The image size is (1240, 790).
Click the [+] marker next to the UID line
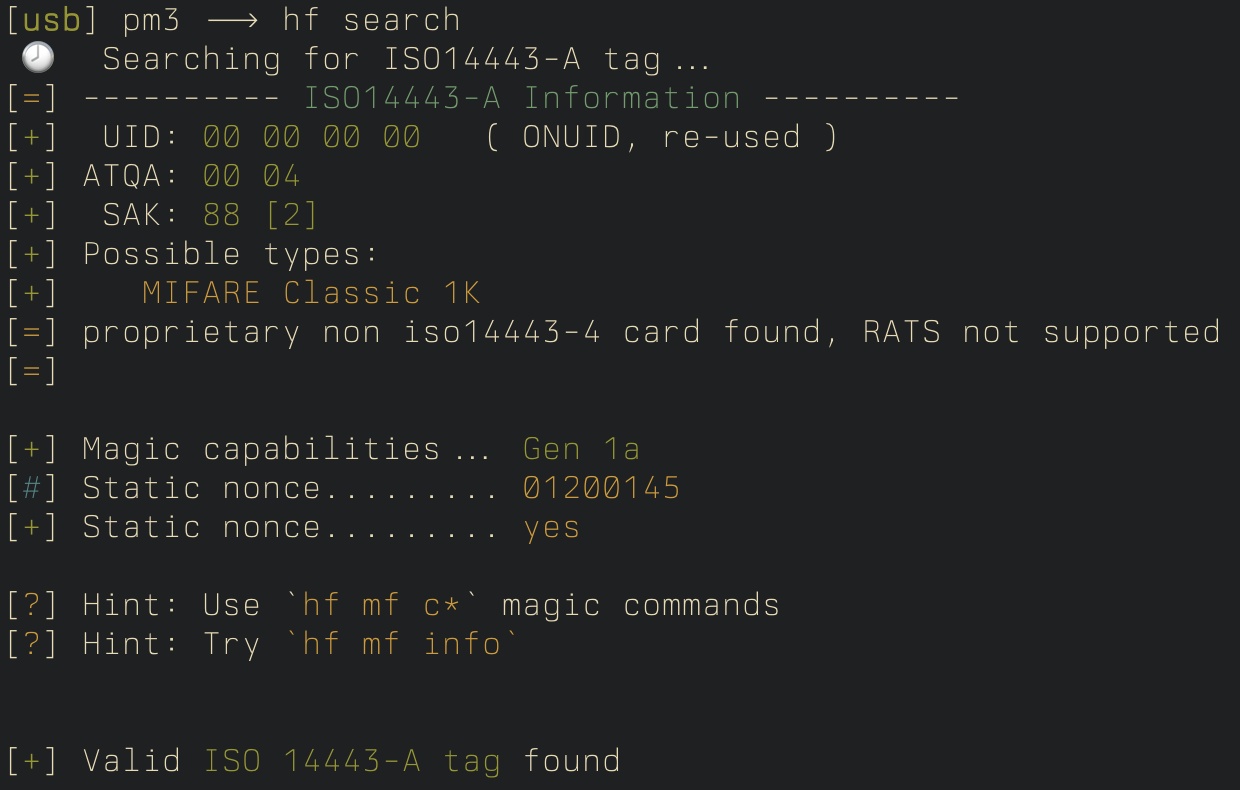click(33, 137)
